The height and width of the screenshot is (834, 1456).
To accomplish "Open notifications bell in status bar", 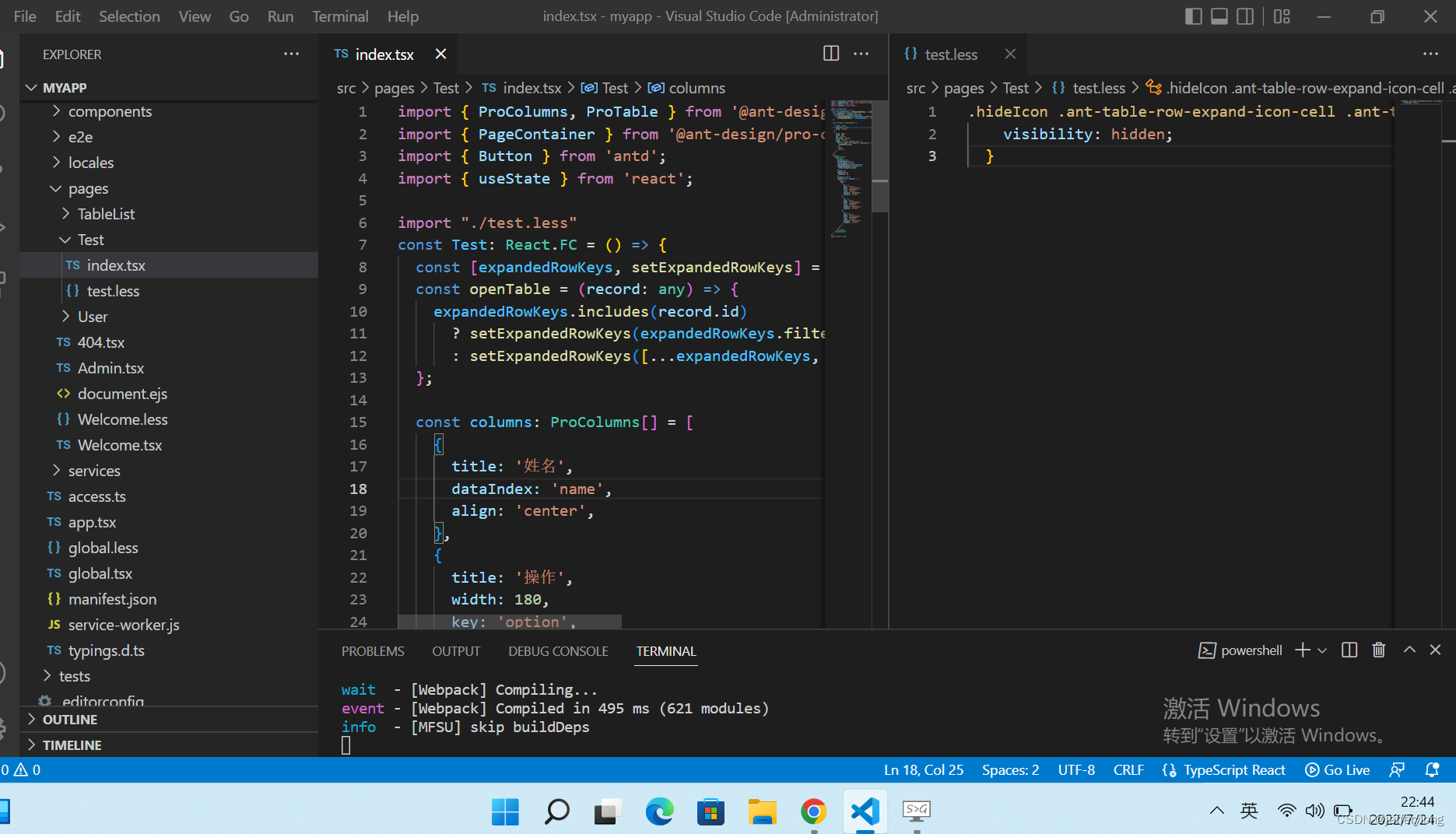I will 1432,769.
